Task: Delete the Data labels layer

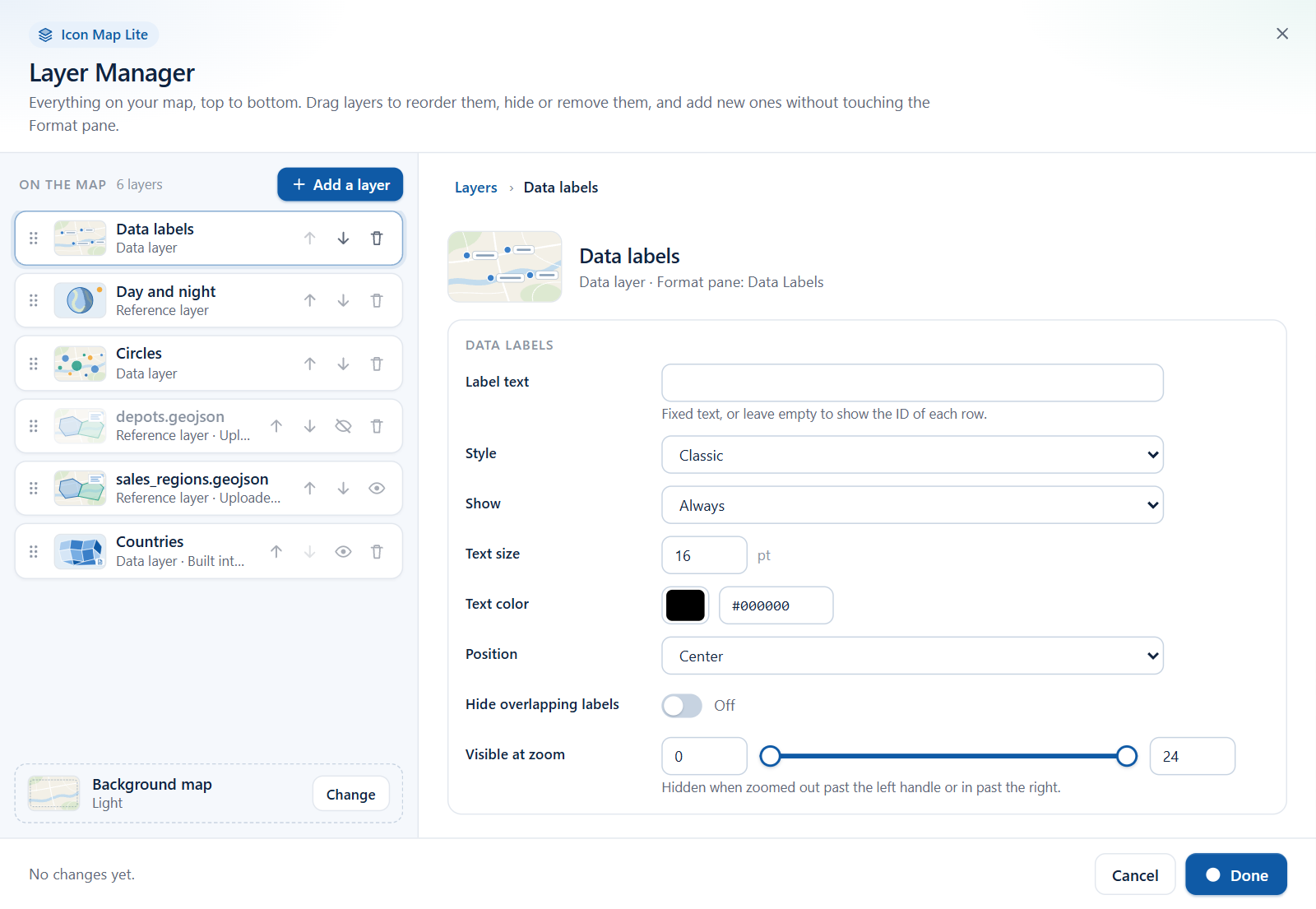Action: [377, 239]
